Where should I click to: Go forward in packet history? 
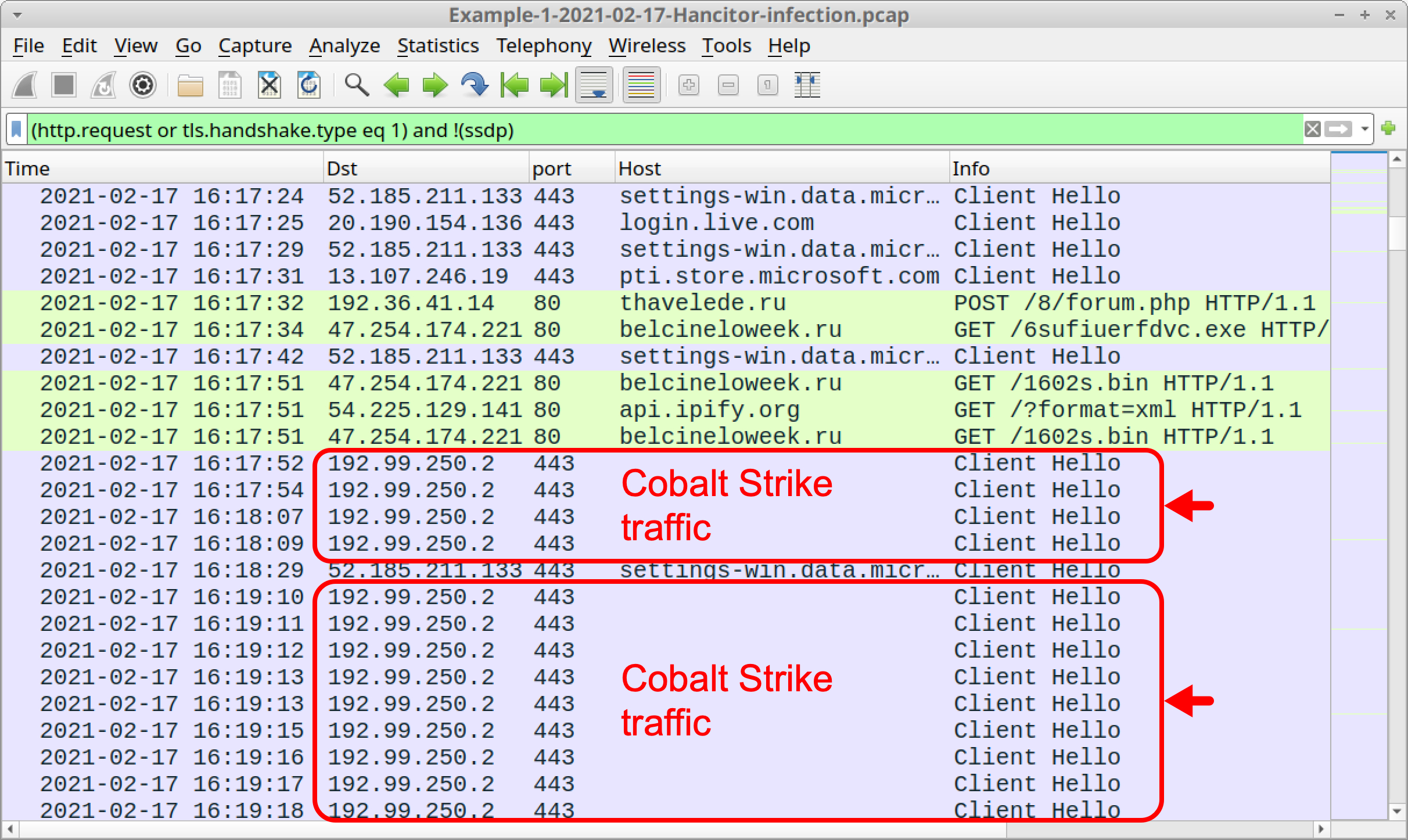click(435, 85)
